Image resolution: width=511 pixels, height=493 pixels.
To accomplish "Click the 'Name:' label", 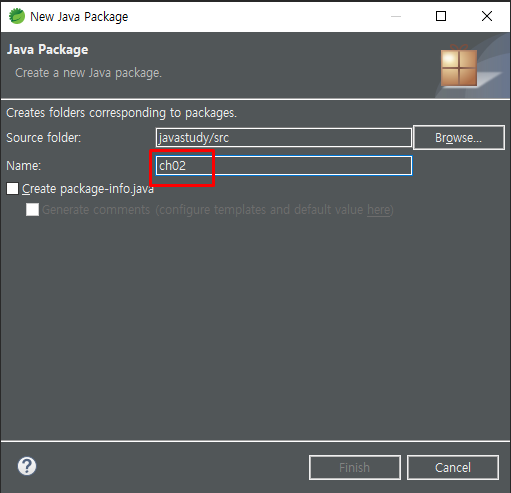I will (23, 166).
